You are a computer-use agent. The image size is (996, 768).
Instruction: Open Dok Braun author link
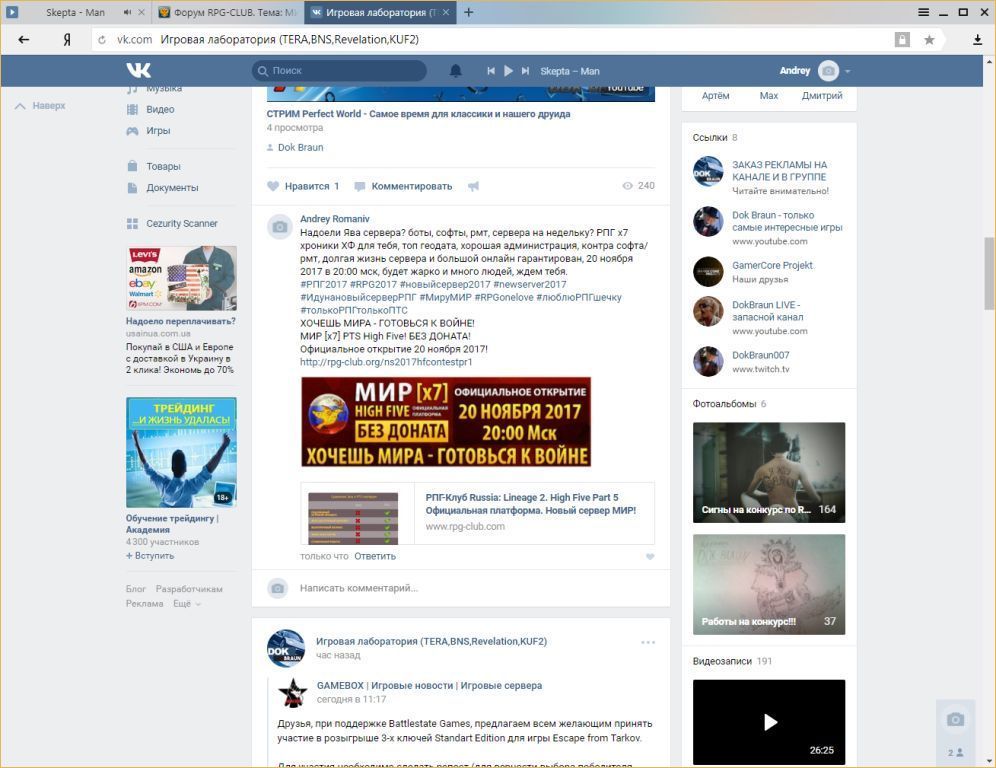click(x=300, y=147)
